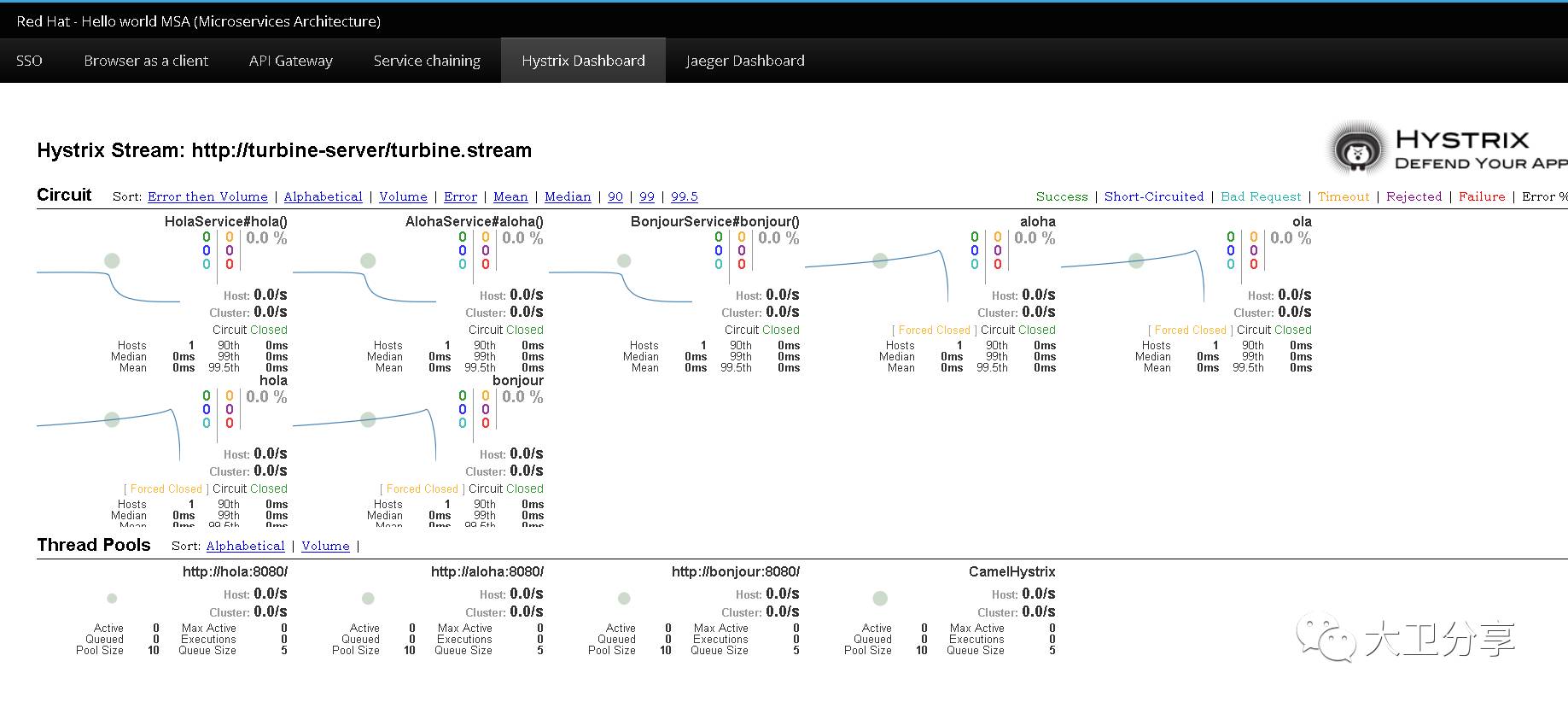
Task: Sort circuits by 99.5 percentile
Action: tap(685, 196)
